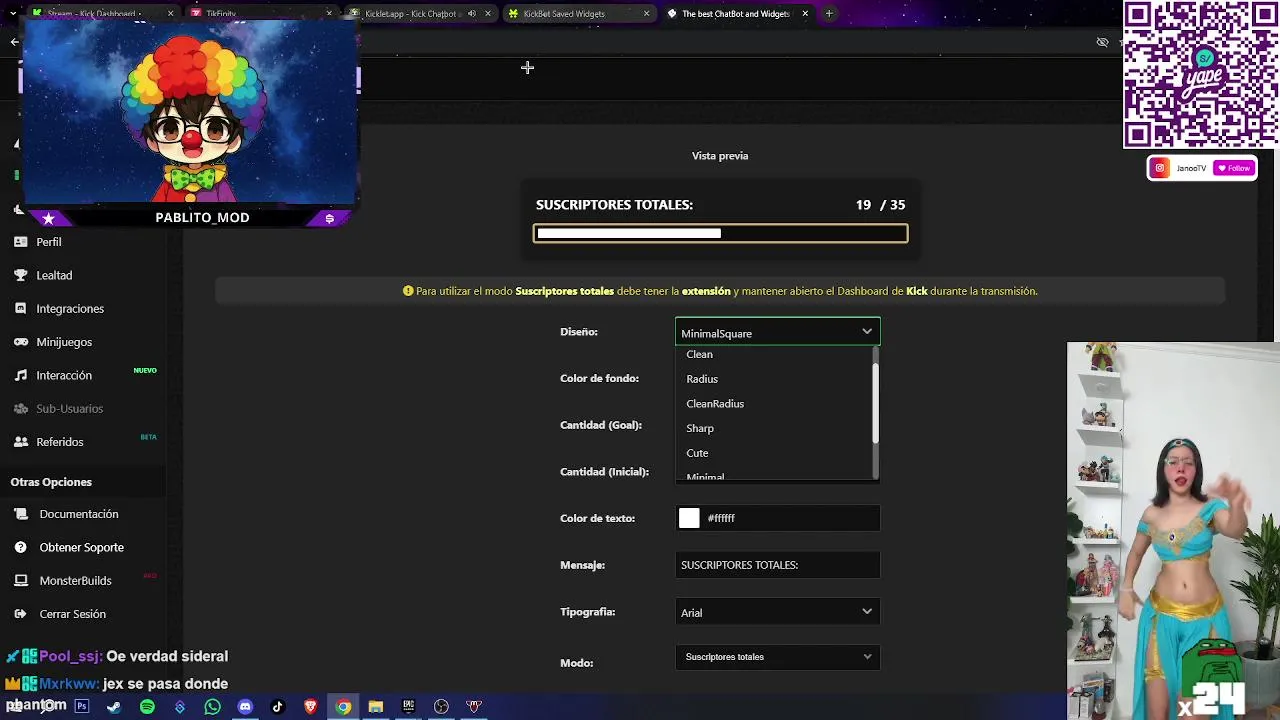The width and height of the screenshot is (1280, 720).
Task: Select Radius design option
Action: pyautogui.click(x=702, y=379)
